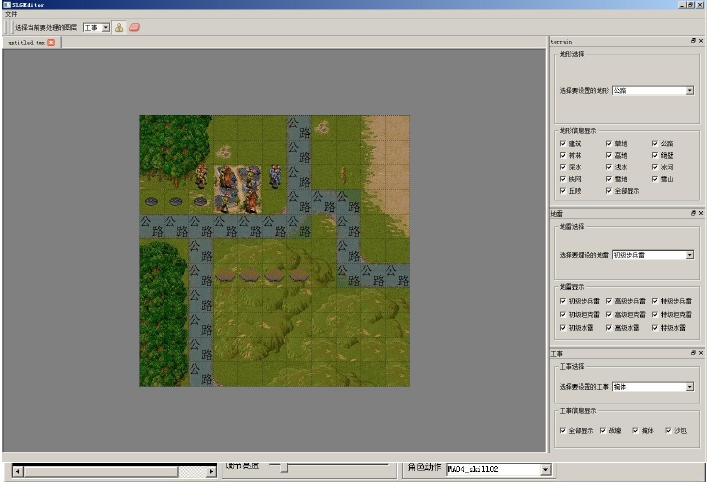Toggle 全部显示 in terrain info display
This screenshot has height=483, width=709.
609,191
